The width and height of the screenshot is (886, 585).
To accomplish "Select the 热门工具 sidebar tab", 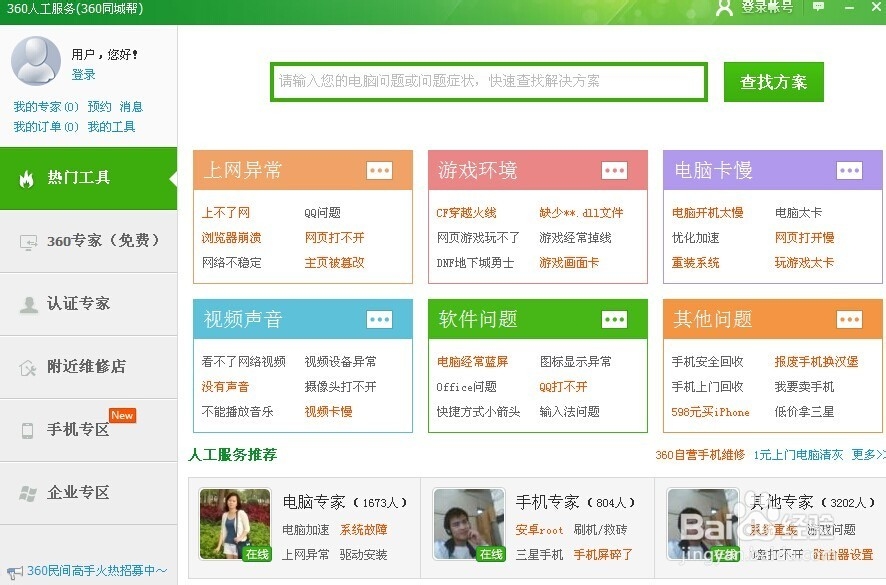I will 89,179.
